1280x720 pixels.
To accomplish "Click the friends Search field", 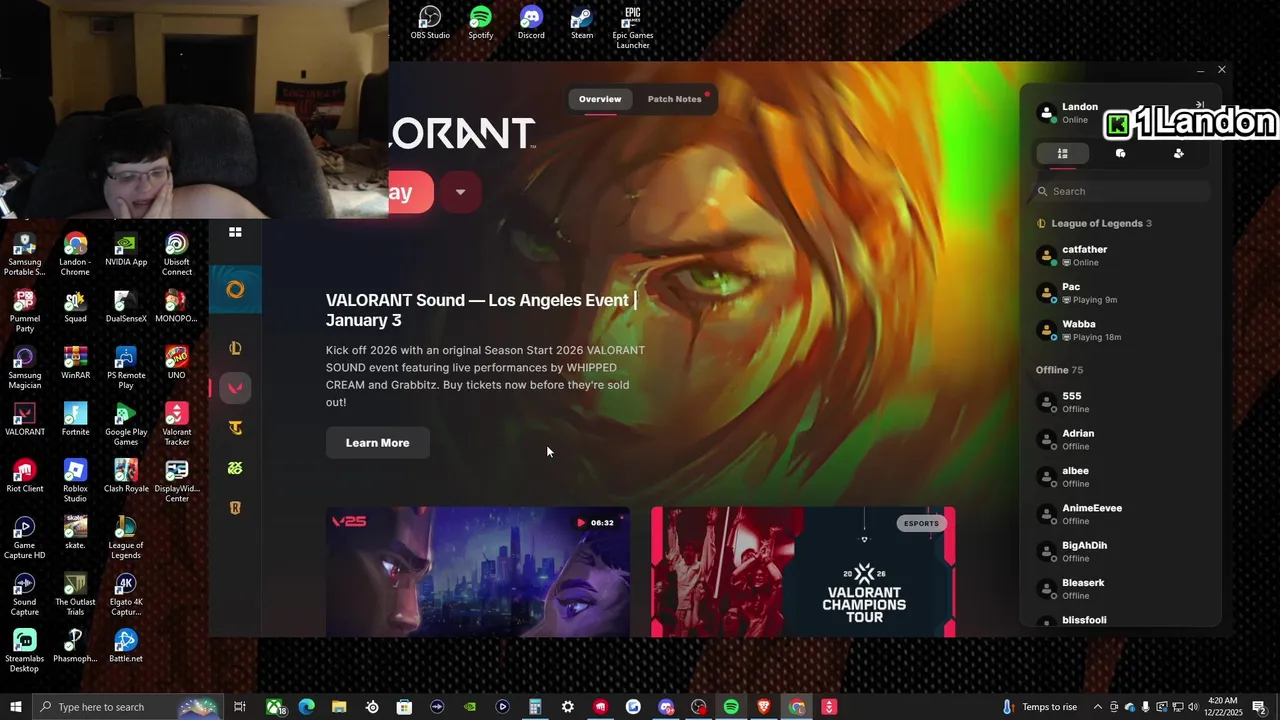I will pos(1122,191).
